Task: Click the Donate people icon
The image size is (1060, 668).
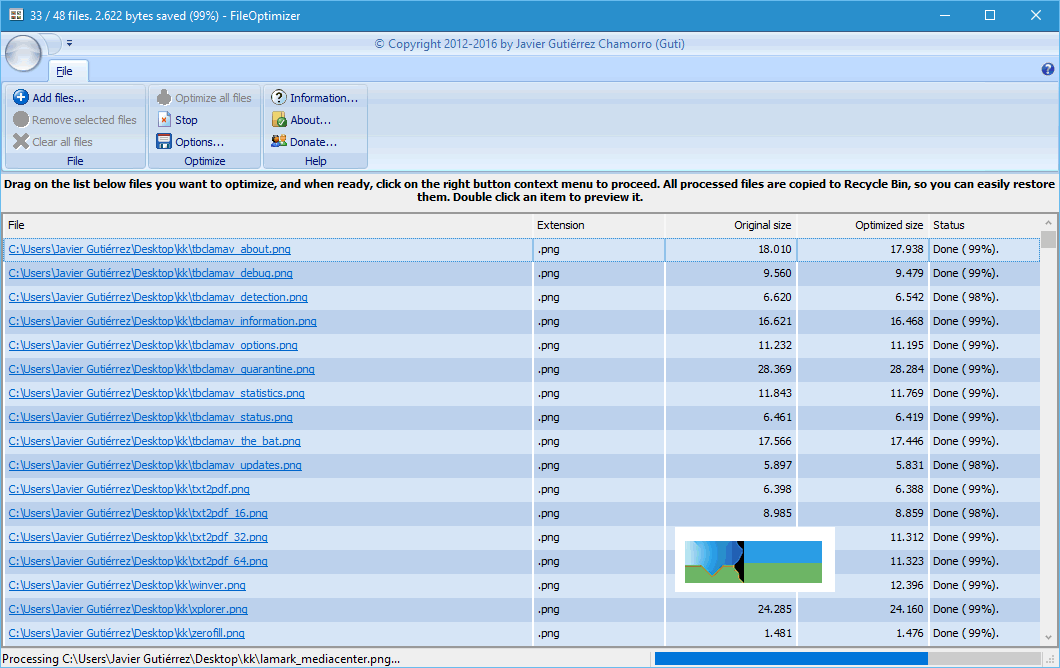Action: coord(279,141)
